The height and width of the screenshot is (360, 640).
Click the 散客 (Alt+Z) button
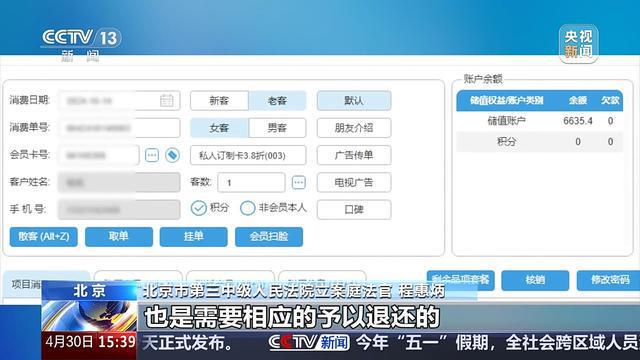44,237
